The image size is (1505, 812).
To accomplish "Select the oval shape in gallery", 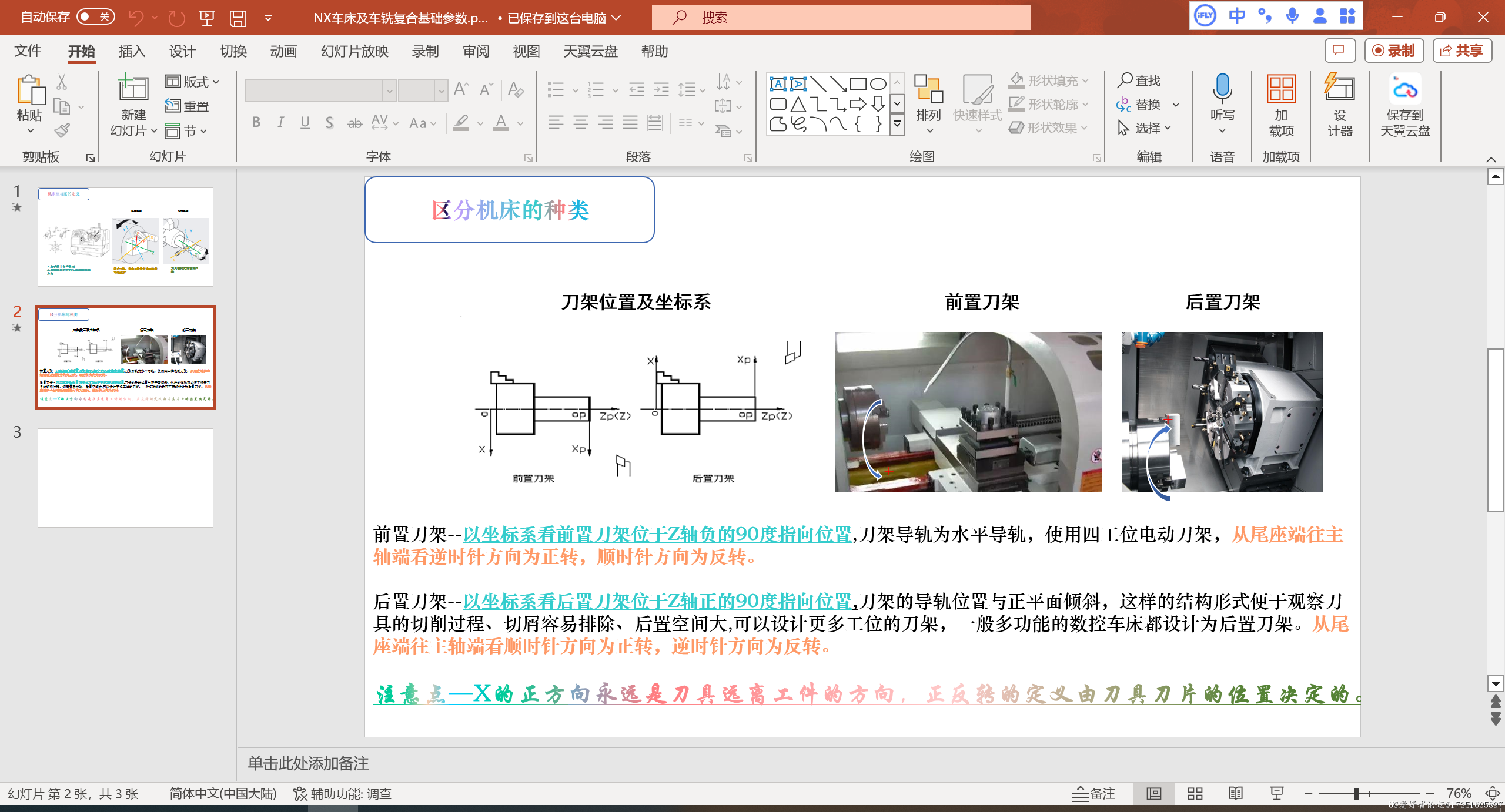I will [x=878, y=84].
